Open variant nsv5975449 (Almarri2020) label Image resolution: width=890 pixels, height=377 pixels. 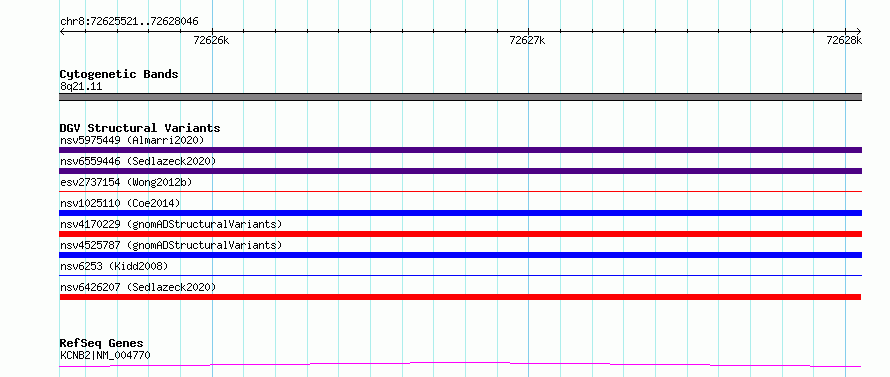pos(132,140)
